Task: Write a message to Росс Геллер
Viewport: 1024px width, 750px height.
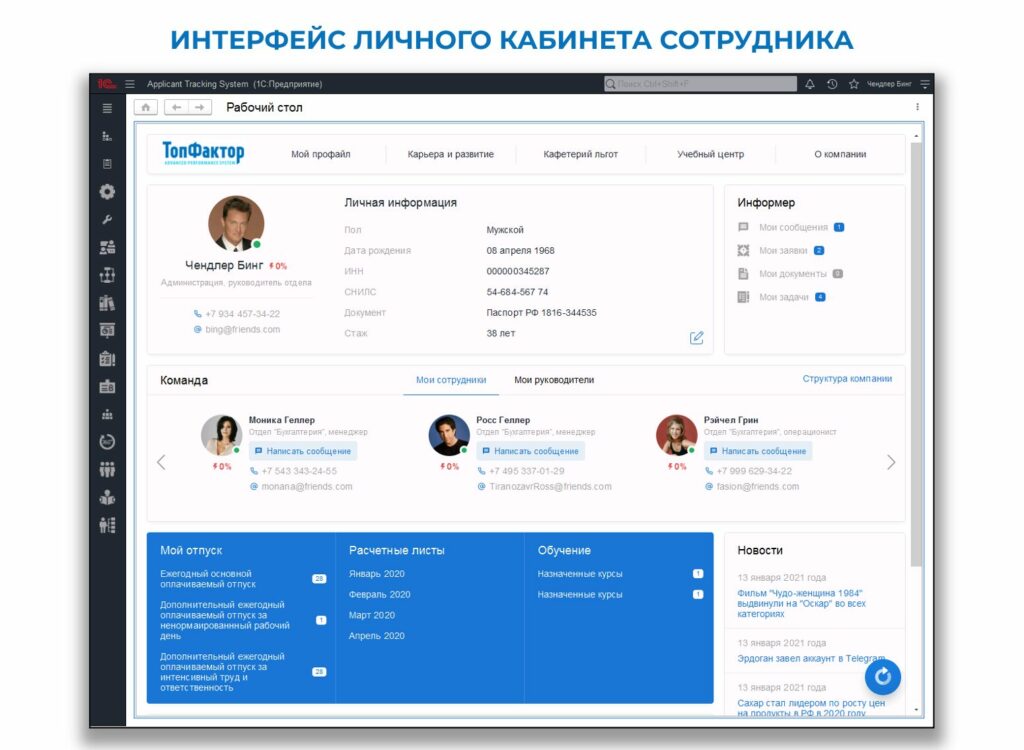Action: tap(530, 451)
